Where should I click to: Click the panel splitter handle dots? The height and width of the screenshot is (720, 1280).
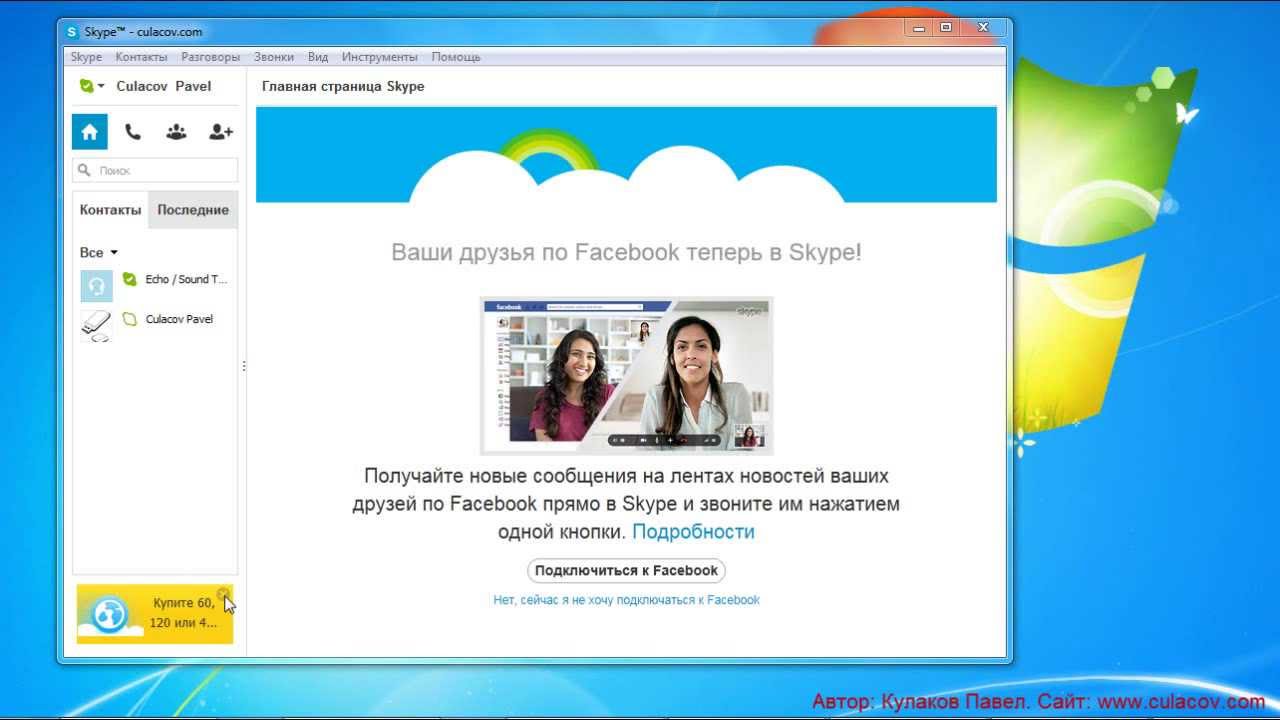(x=244, y=367)
